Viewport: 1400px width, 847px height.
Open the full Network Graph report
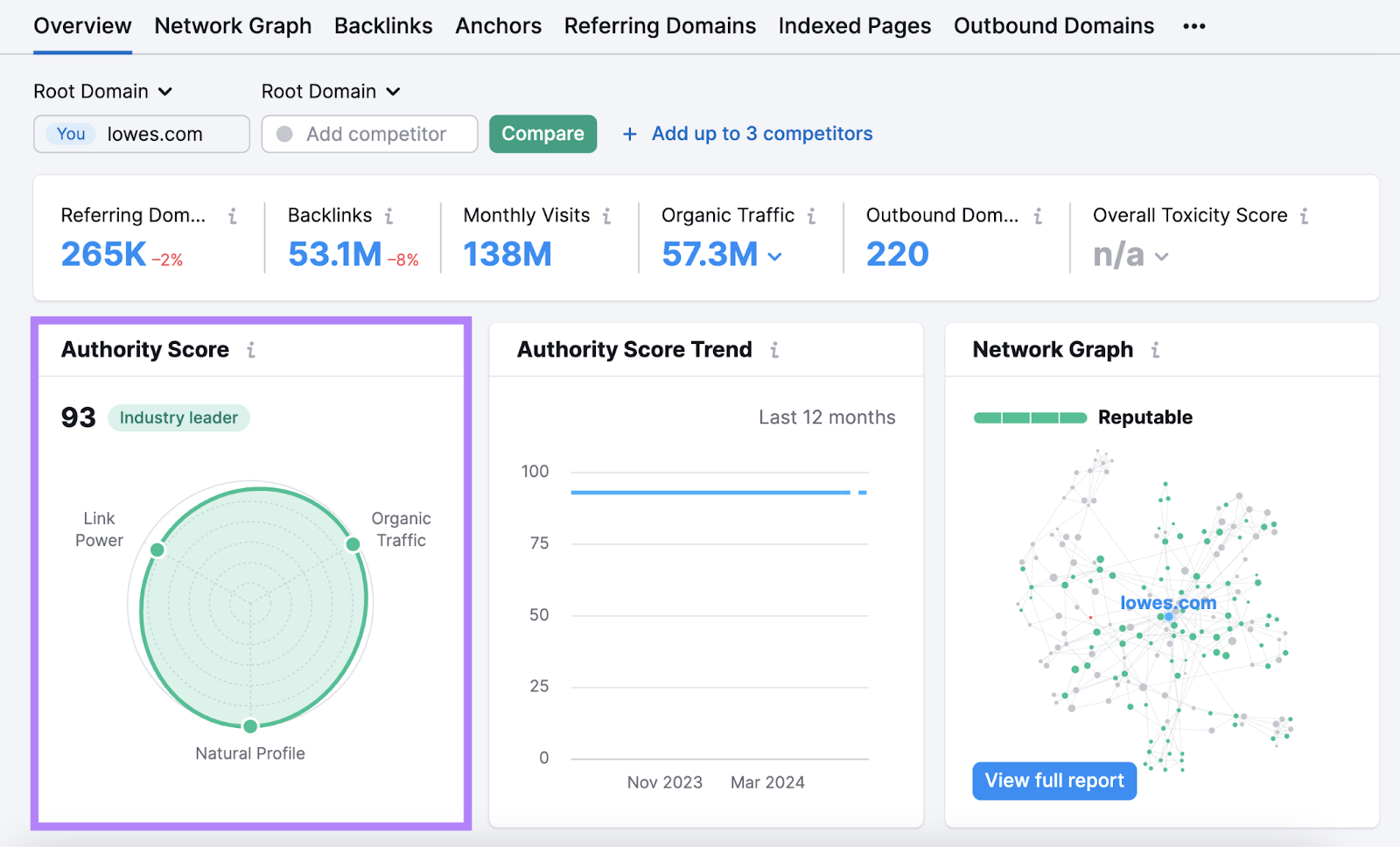tap(1053, 780)
